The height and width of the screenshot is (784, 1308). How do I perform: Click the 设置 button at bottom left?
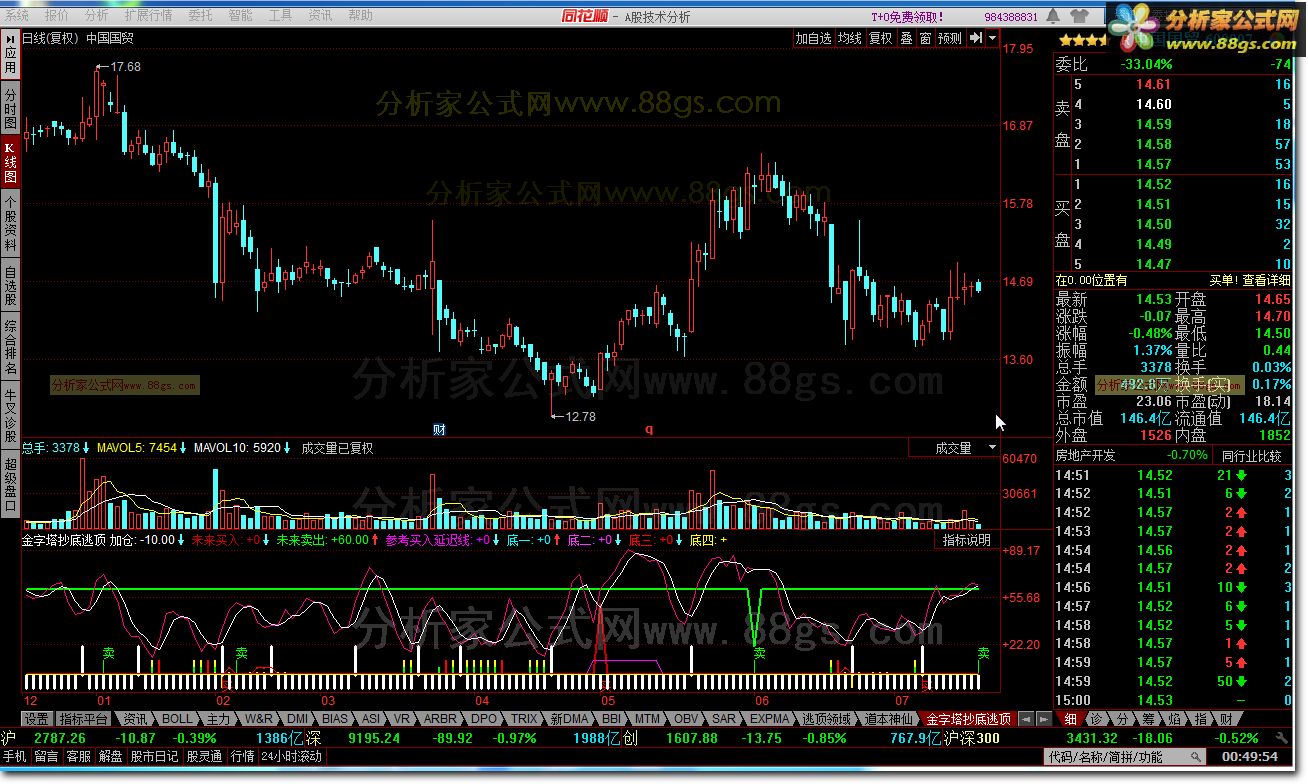(x=37, y=718)
